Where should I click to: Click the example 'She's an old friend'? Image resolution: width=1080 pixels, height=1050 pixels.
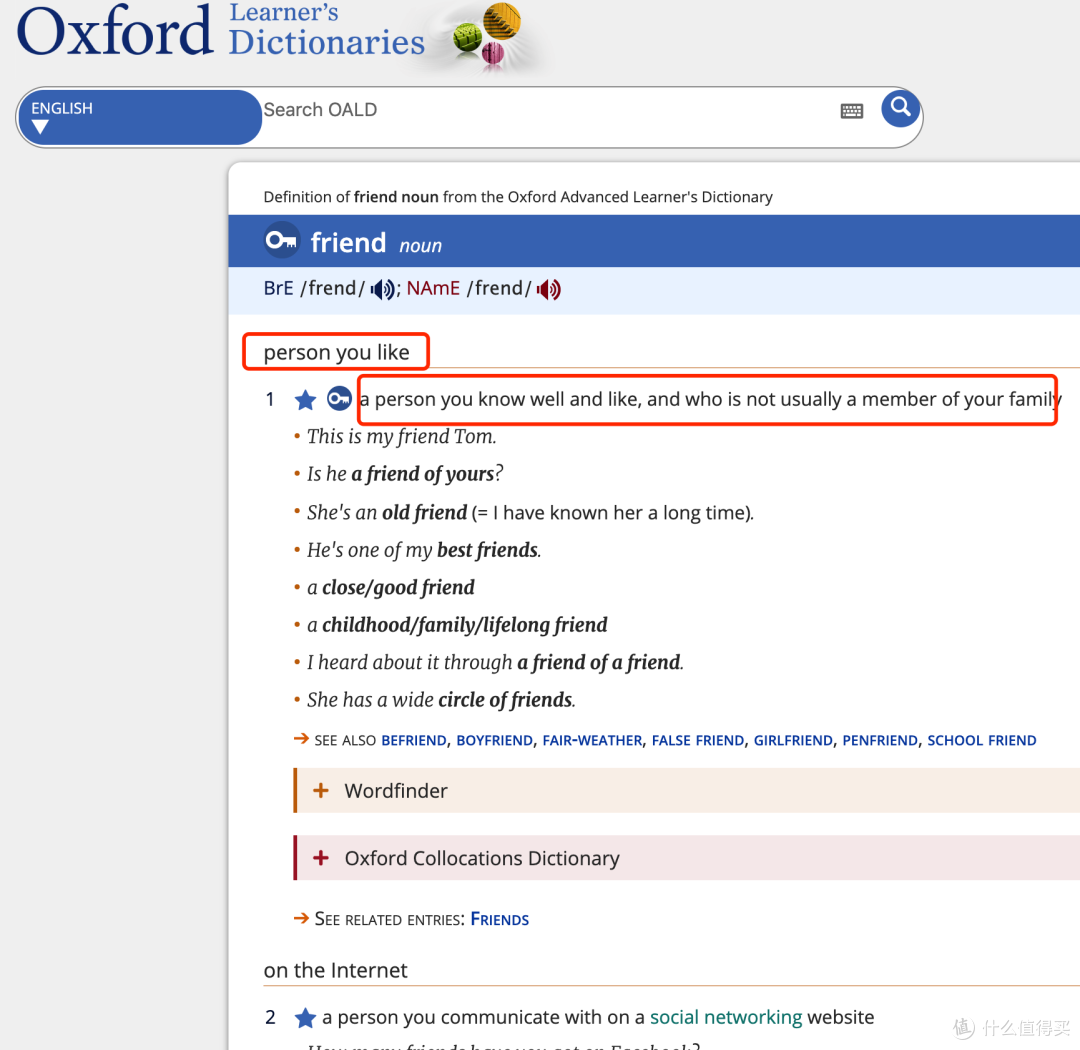[x=387, y=513]
